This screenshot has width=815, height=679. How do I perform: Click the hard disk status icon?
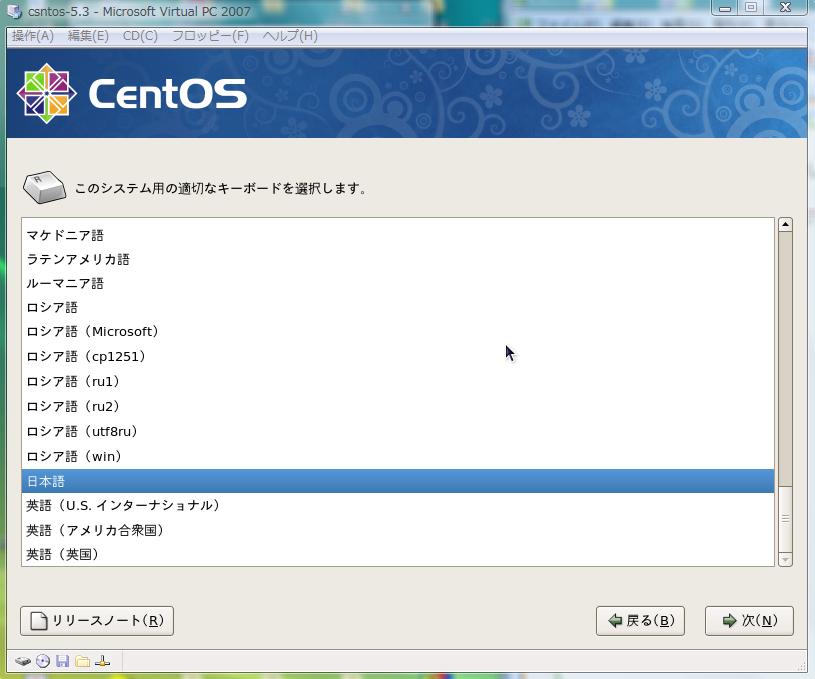[23, 661]
